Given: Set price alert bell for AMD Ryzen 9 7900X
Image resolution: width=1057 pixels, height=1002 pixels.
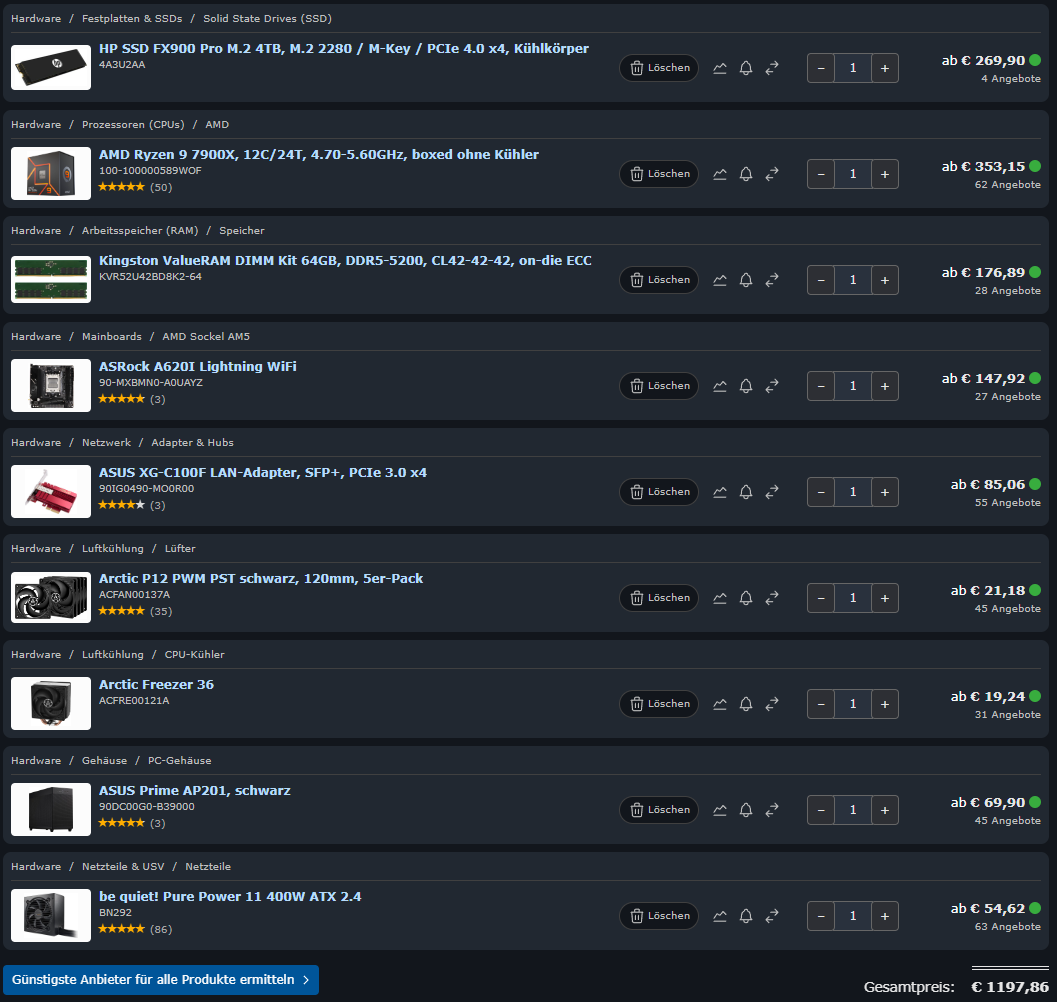Looking at the screenshot, I should 746,174.
